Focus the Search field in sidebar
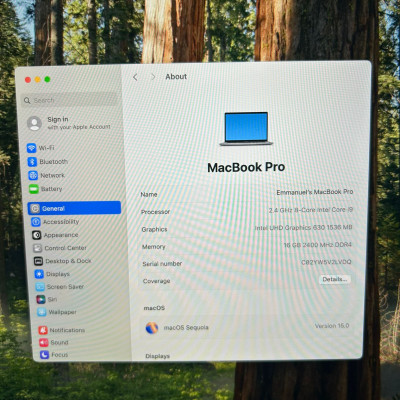The height and width of the screenshot is (400, 400). click(x=69, y=100)
